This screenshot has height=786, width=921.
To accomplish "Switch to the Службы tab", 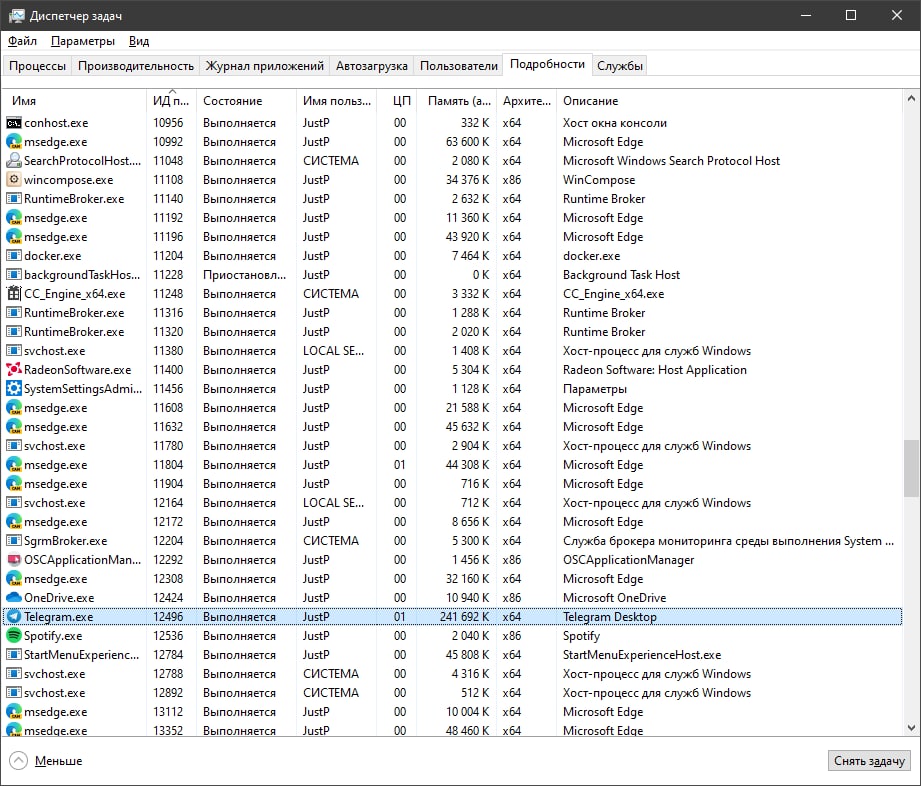I will 620,66.
